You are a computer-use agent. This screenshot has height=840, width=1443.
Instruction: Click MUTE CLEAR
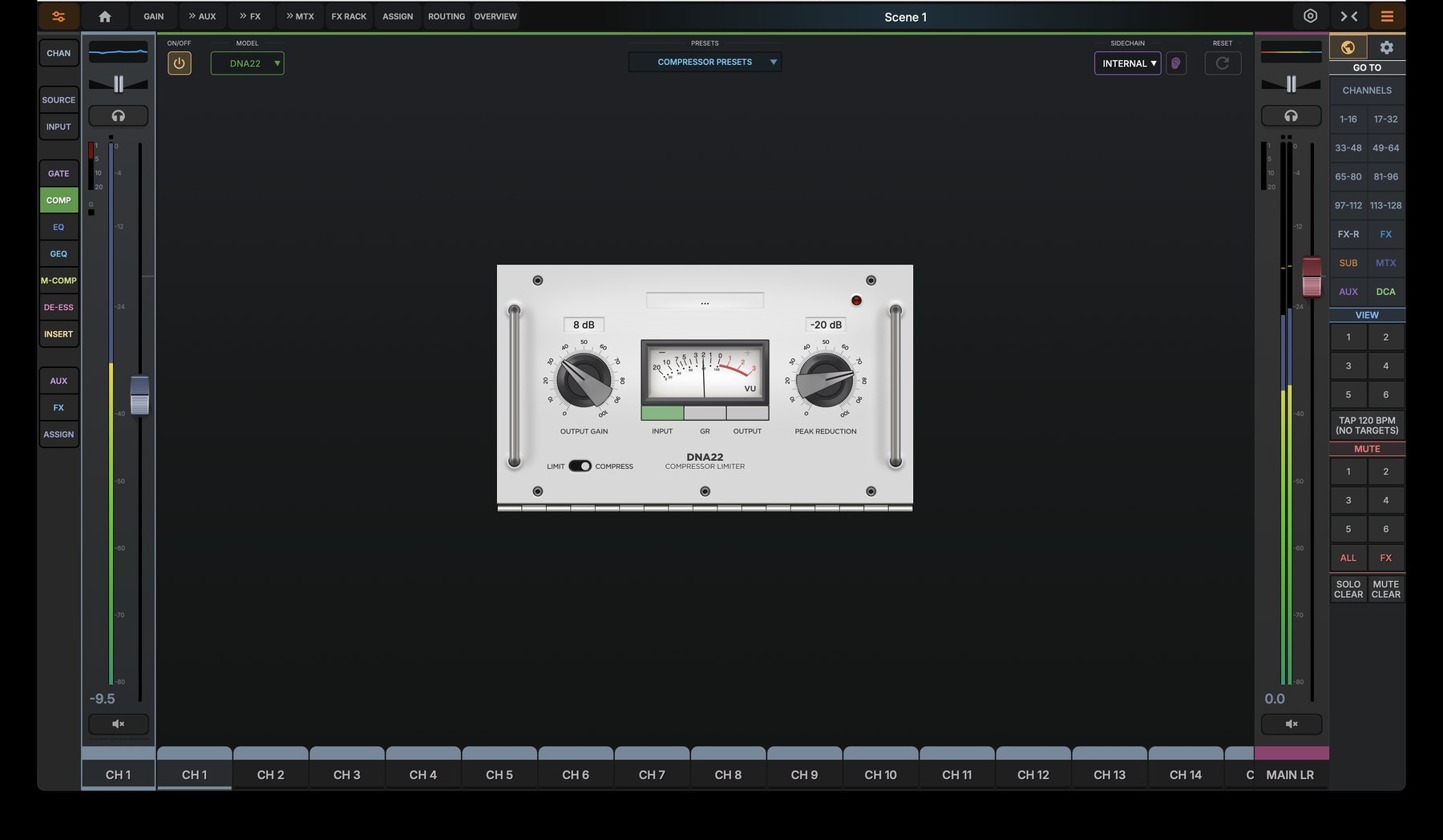click(1386, 589)
